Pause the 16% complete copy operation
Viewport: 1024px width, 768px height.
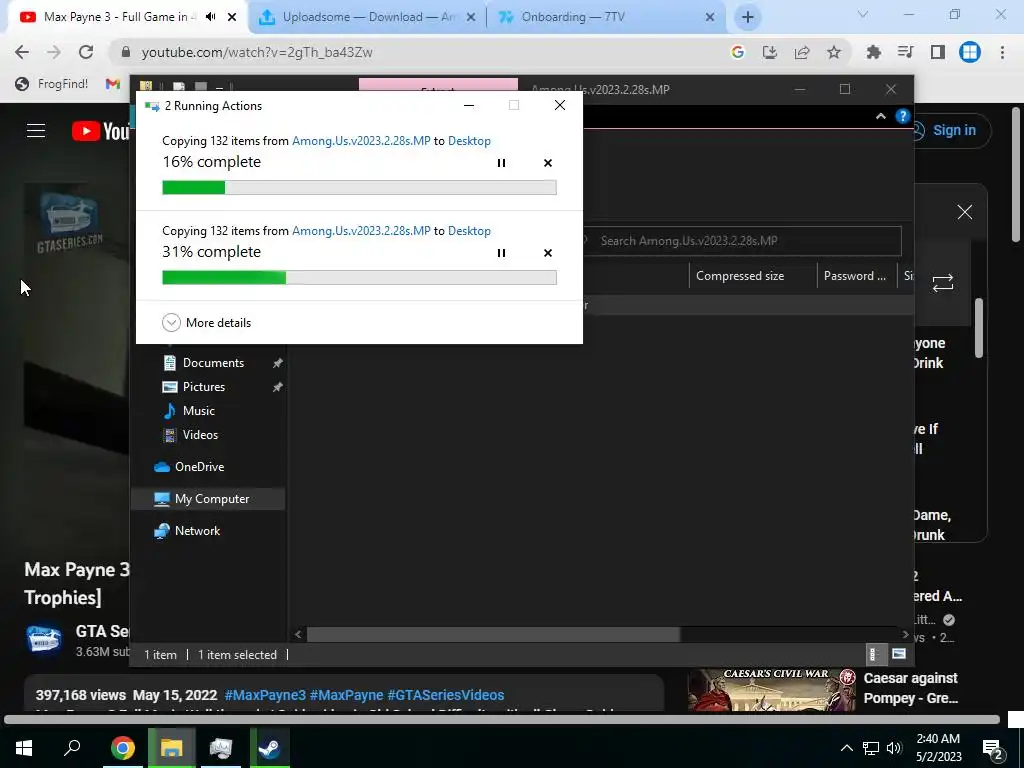pos(501,163)
